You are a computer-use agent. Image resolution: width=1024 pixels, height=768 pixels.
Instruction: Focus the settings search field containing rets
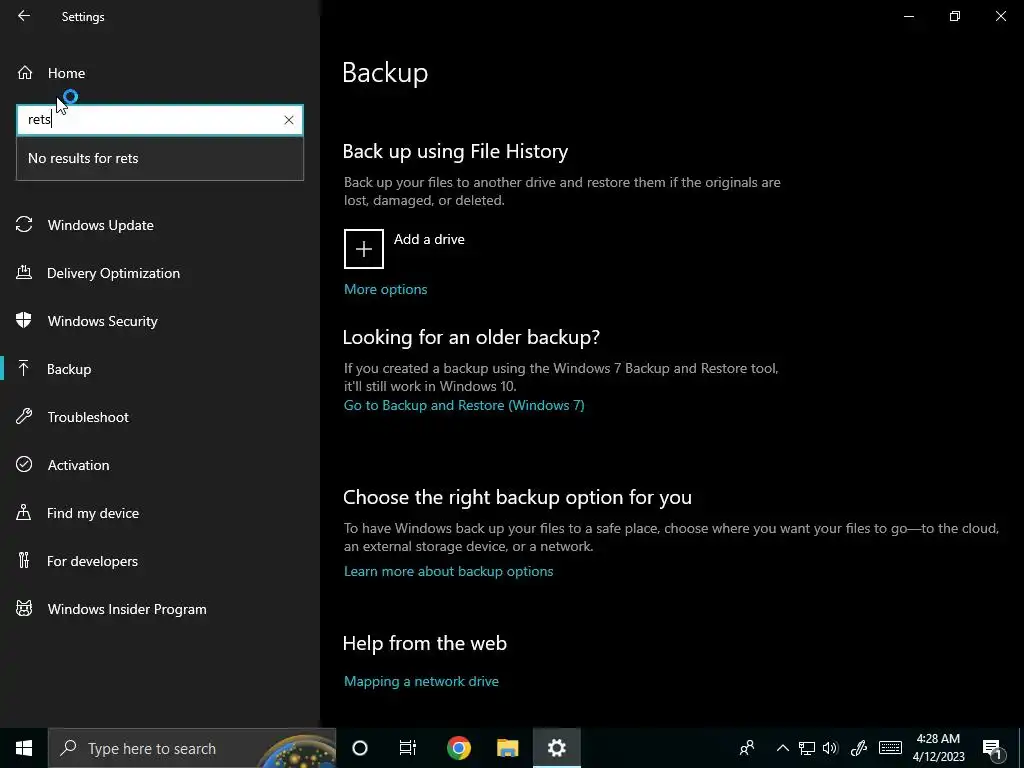[x=160, y=120]
